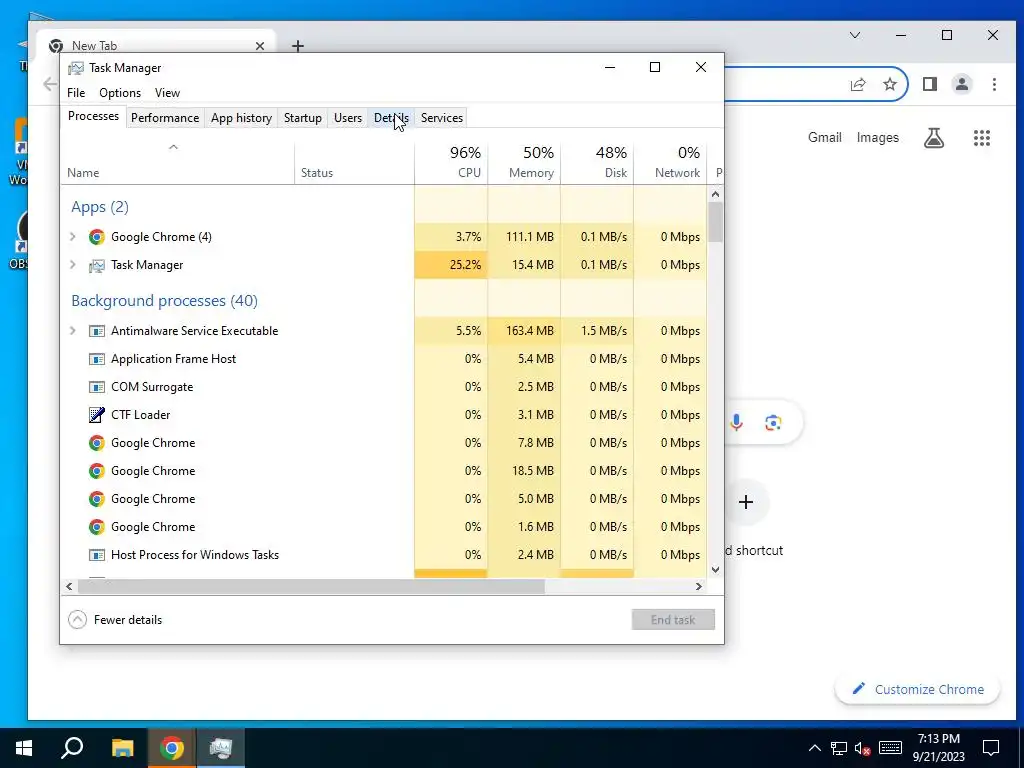Switch to the App history tab
Viewport: 1024px width, 768px height.
pyautogui.click(x=242, y=118)
